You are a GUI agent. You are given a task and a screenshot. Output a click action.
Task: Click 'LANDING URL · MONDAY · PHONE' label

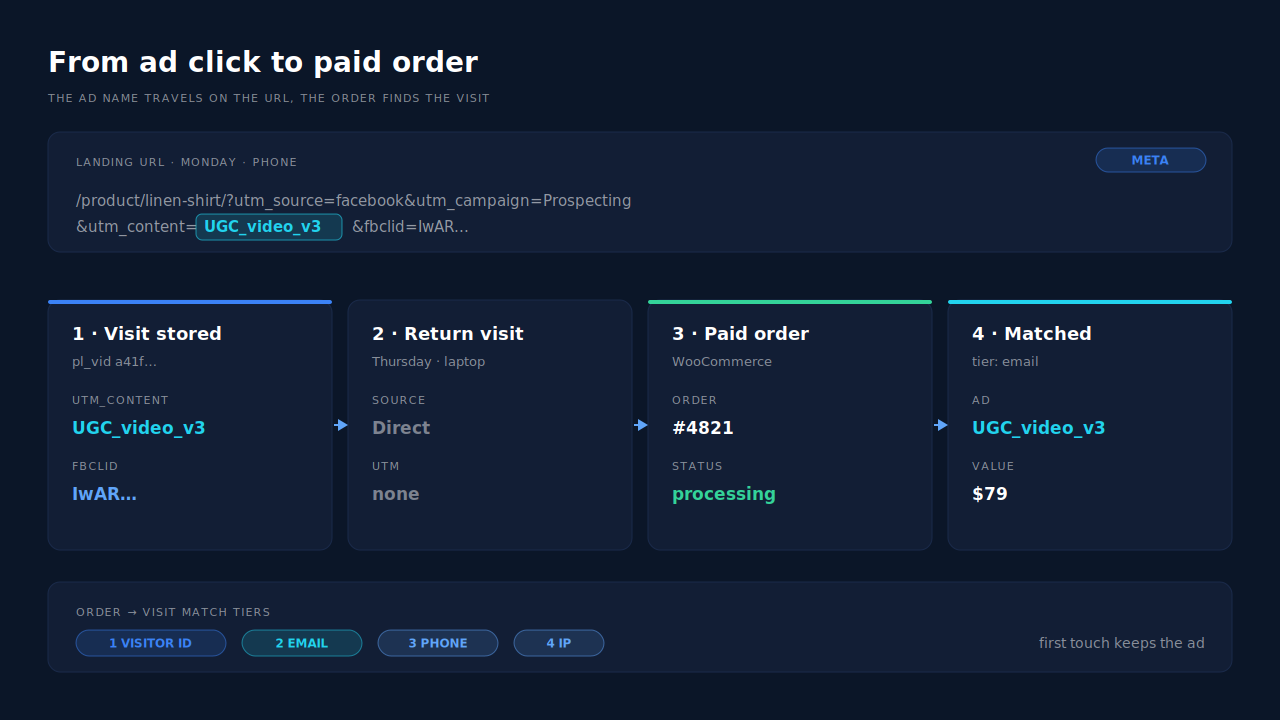(187, 162)
